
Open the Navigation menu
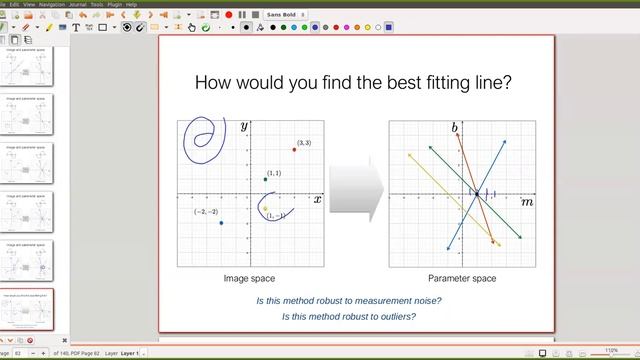(x=52, y=4)
